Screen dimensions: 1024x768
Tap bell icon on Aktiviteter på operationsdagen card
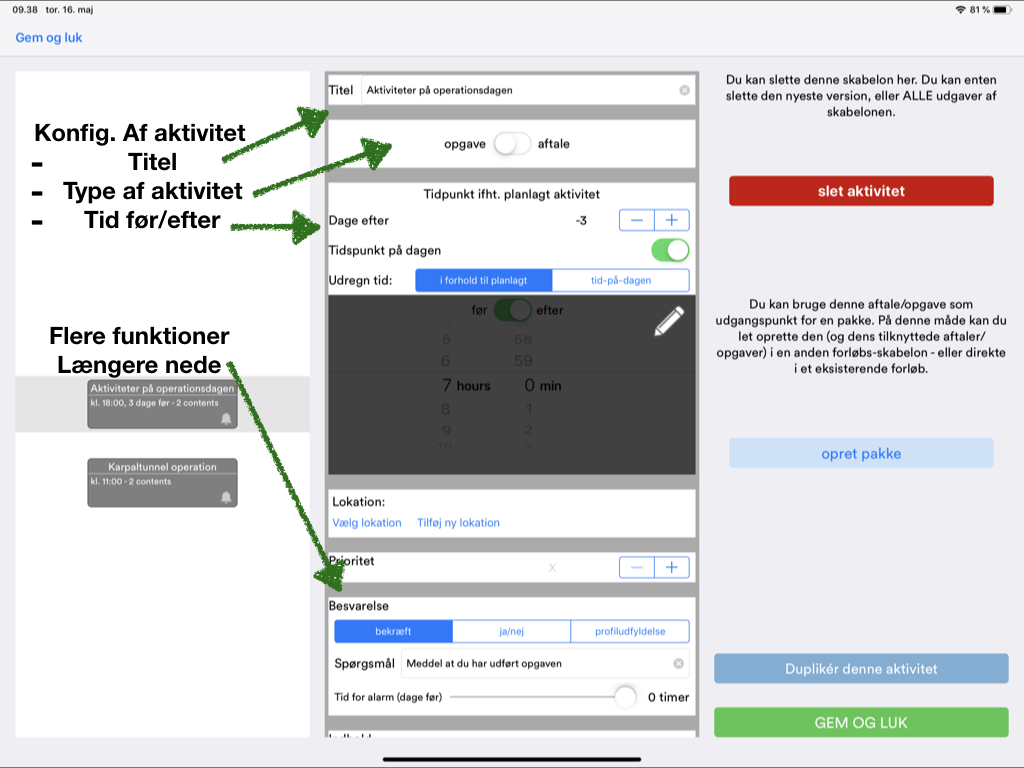tap(226, 419)
